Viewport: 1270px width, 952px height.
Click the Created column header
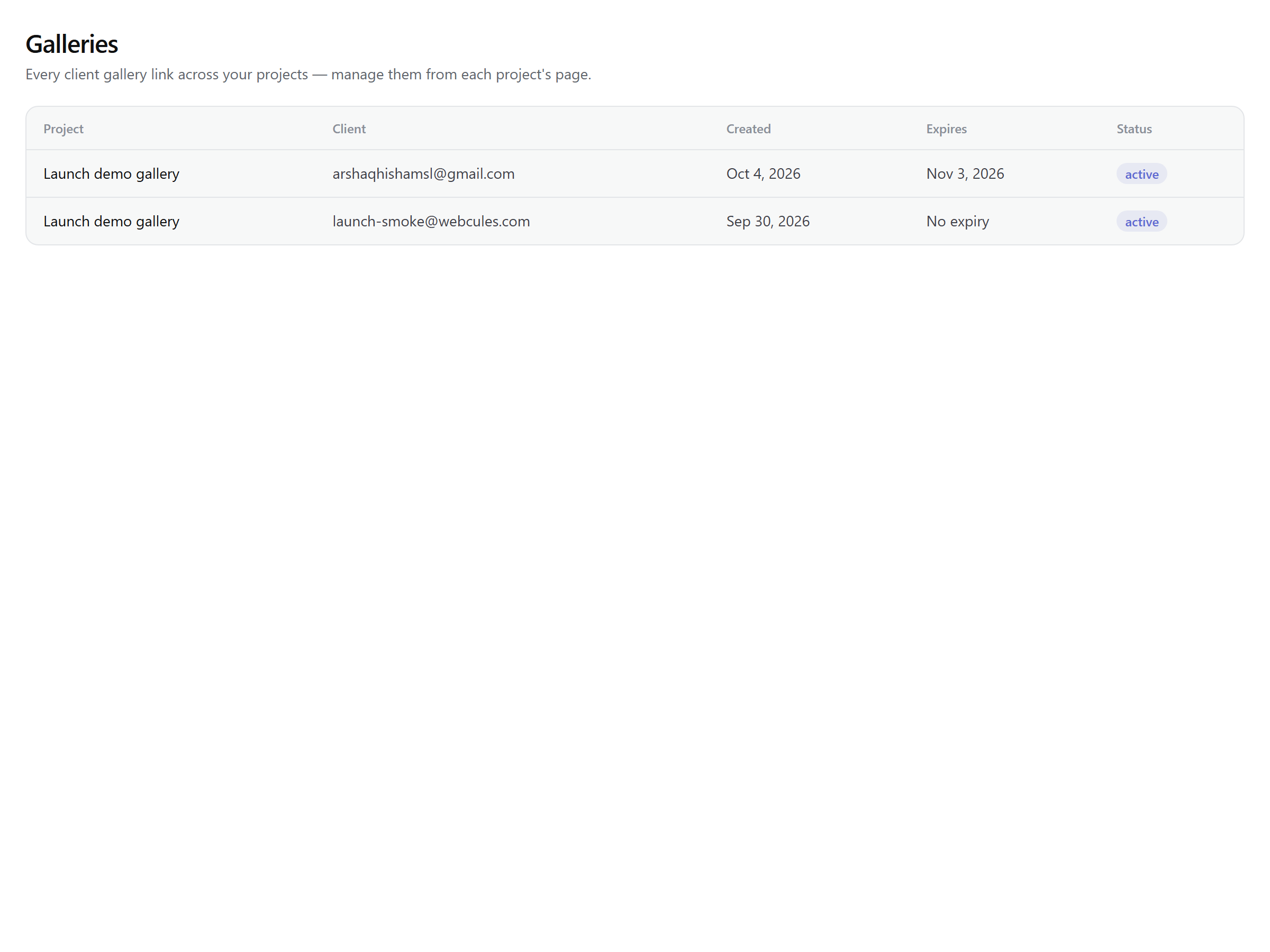click(x=748, y=129)
